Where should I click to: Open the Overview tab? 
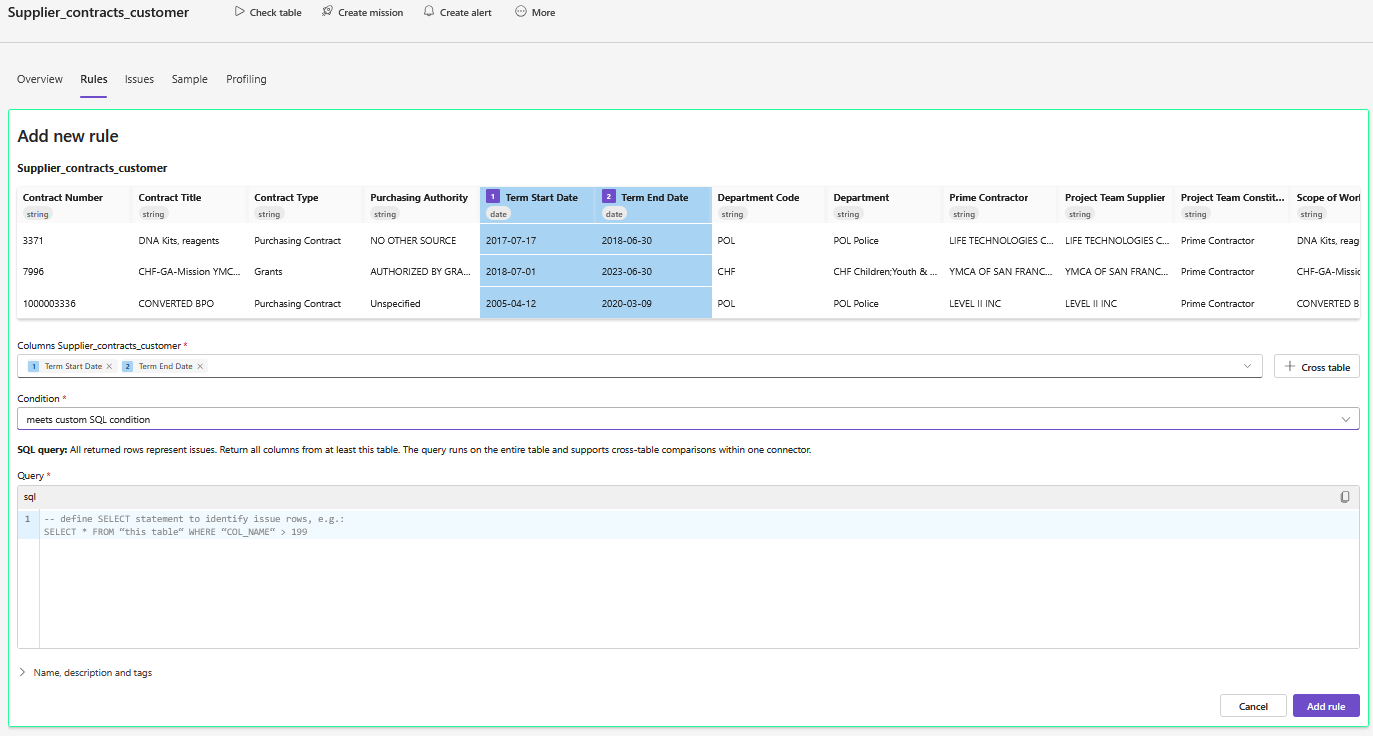(x=40, y=79)
